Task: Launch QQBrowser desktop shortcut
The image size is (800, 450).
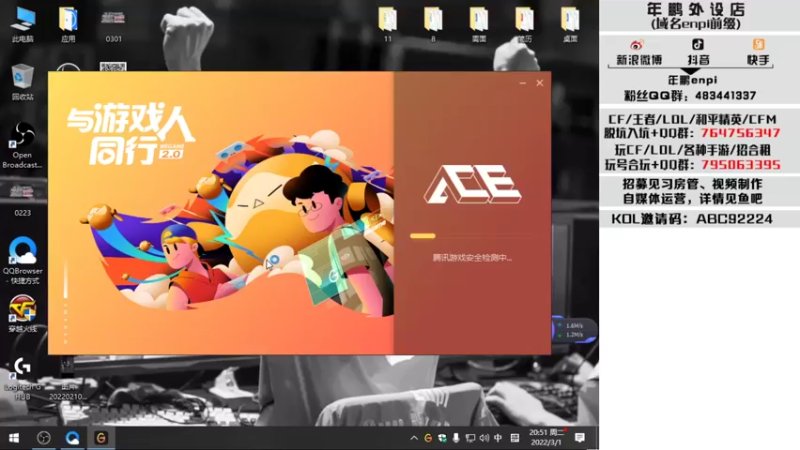Action: point(22,259)
